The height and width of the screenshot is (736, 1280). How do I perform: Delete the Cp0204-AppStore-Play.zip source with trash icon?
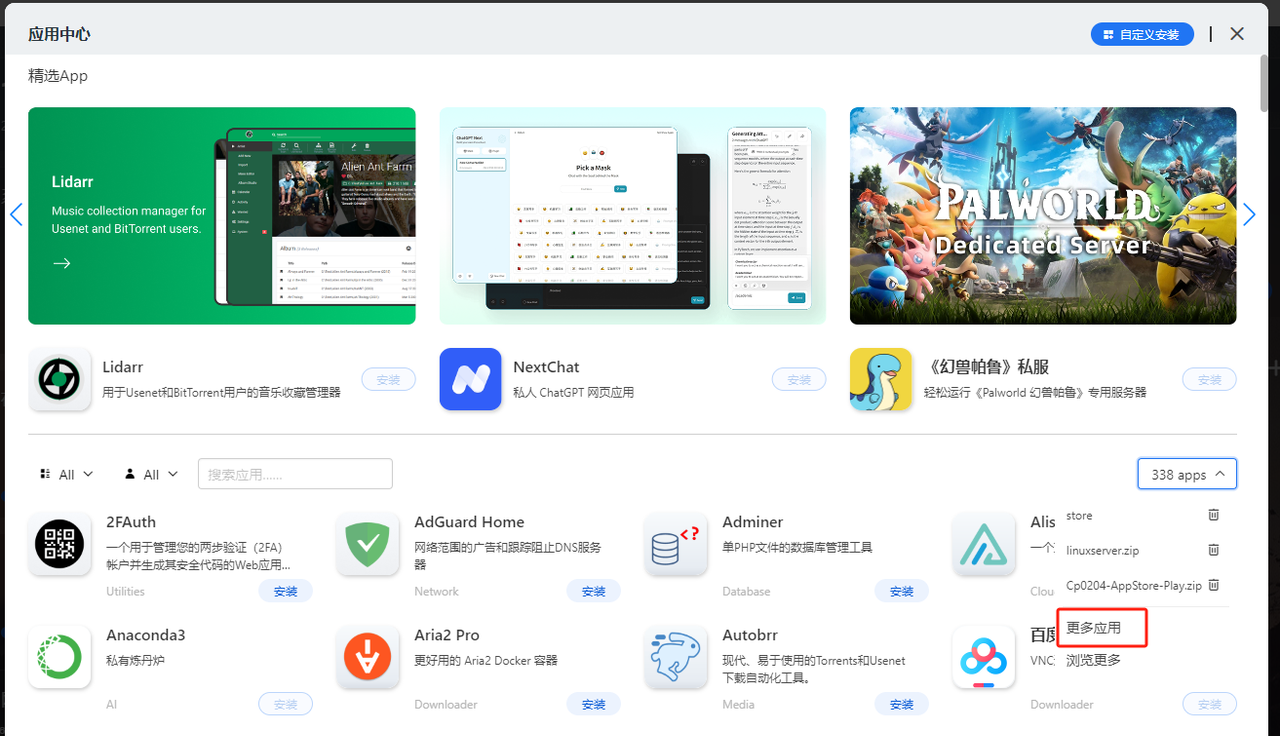point(1213,585)
